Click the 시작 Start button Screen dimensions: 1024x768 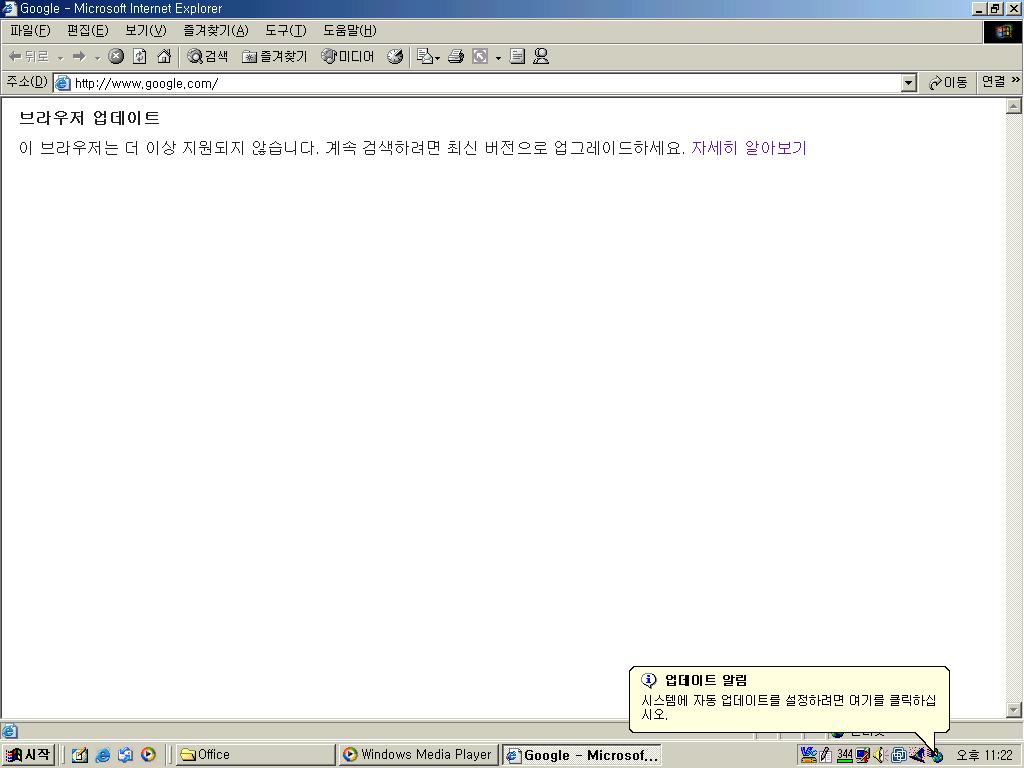(28, 755)
